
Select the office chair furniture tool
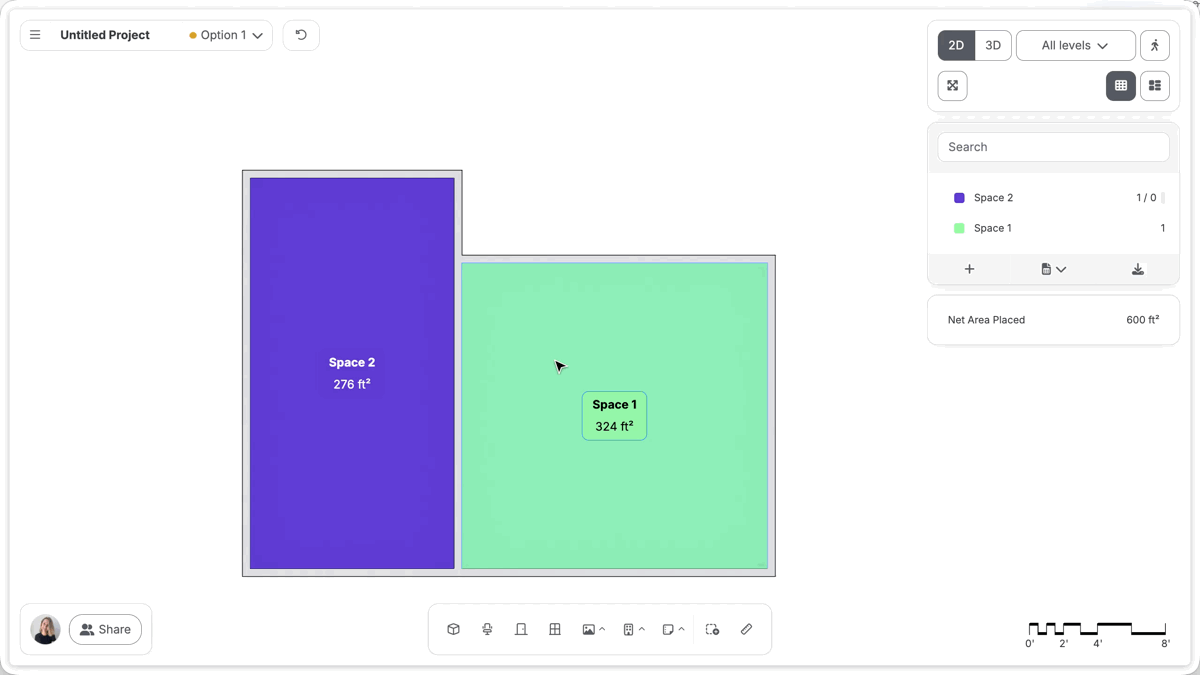click(487, 629)
